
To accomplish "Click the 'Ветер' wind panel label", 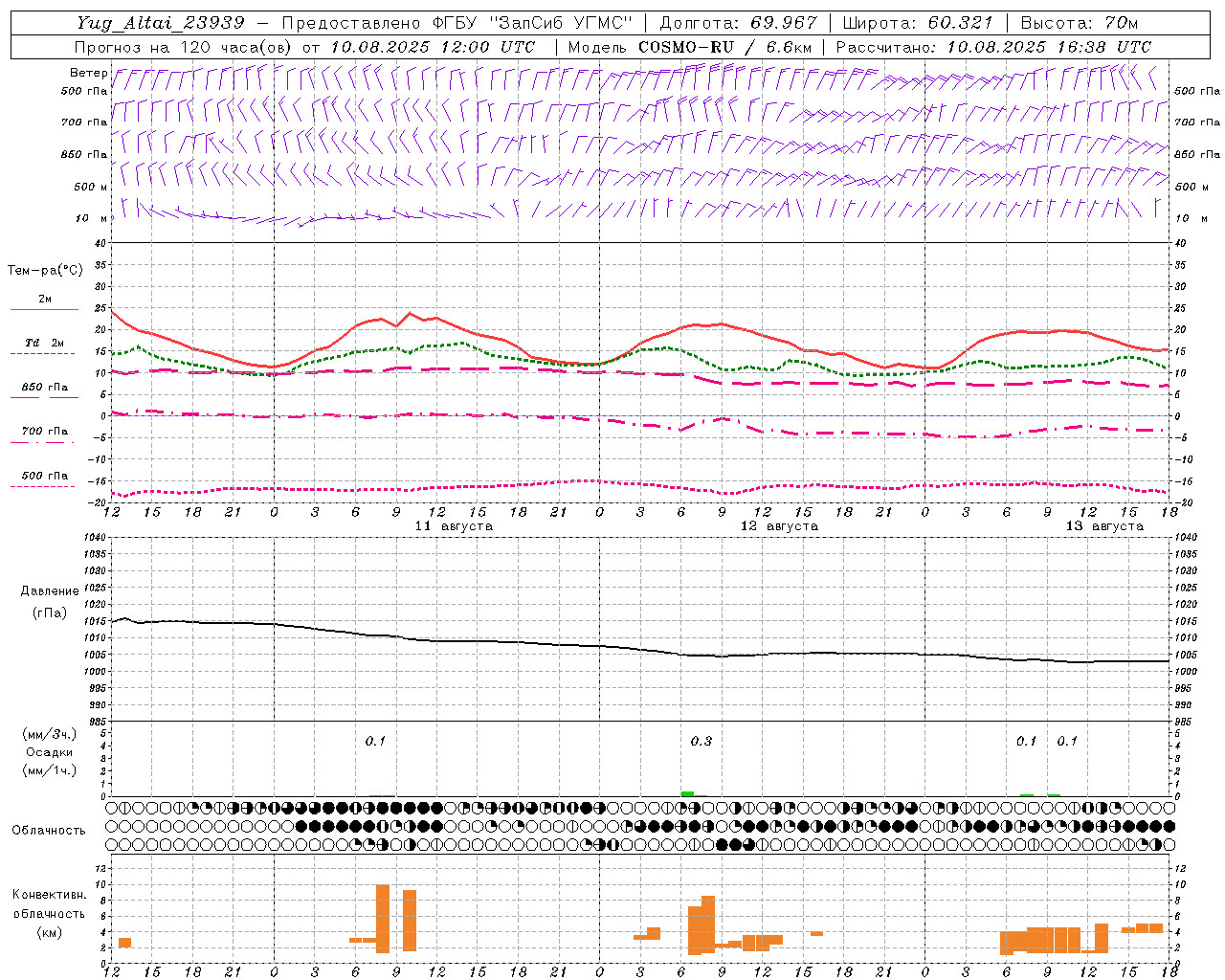I will click(x=88, y=73).
